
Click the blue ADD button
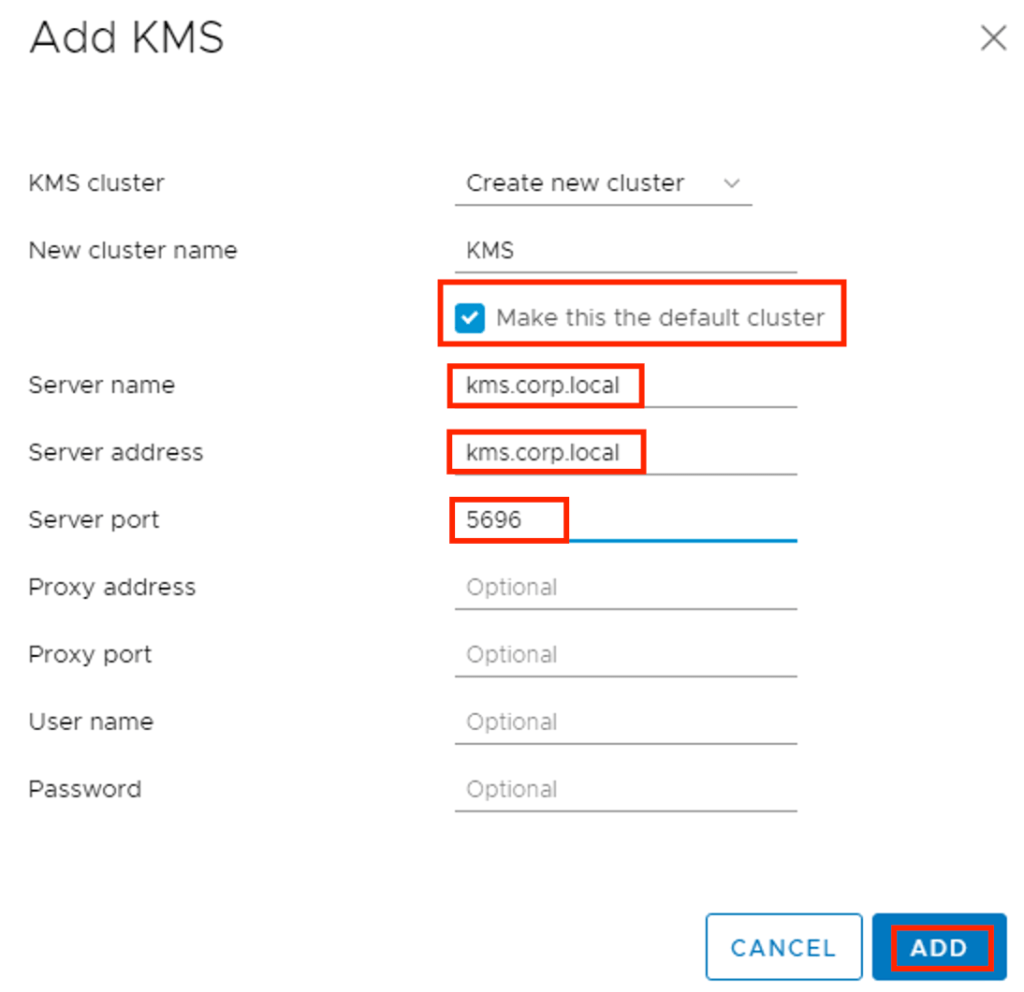pyautogui.click(x=939, y=947)
